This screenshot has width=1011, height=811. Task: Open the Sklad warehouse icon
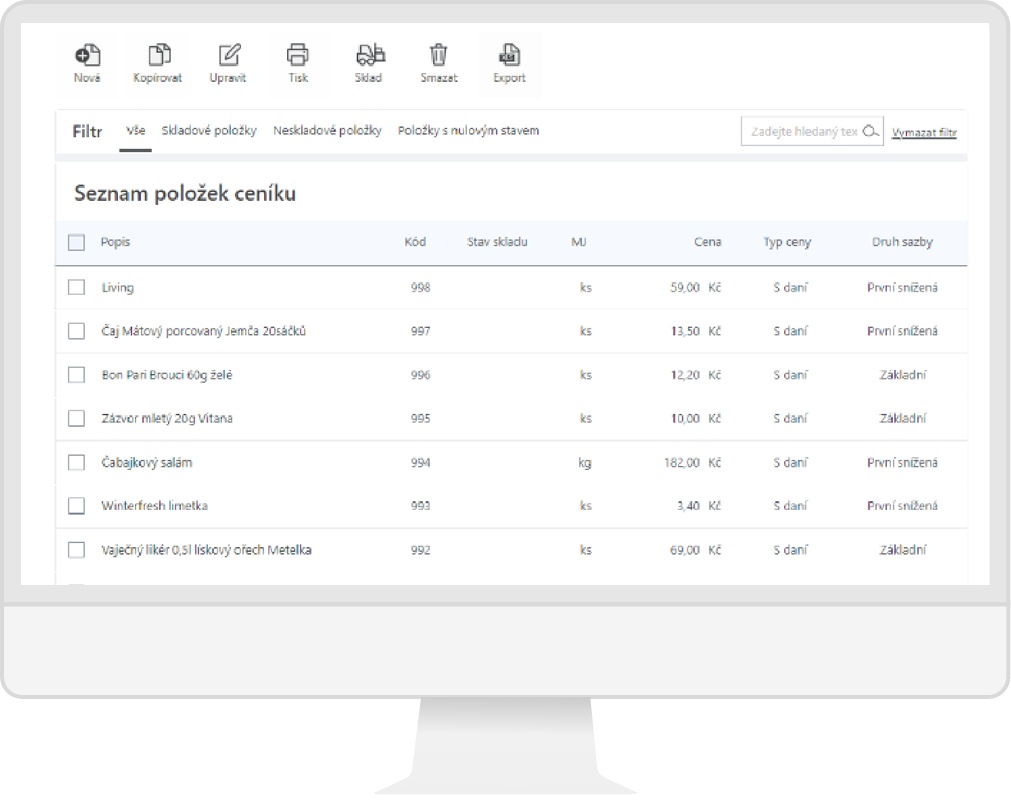(x=368, y=56)
